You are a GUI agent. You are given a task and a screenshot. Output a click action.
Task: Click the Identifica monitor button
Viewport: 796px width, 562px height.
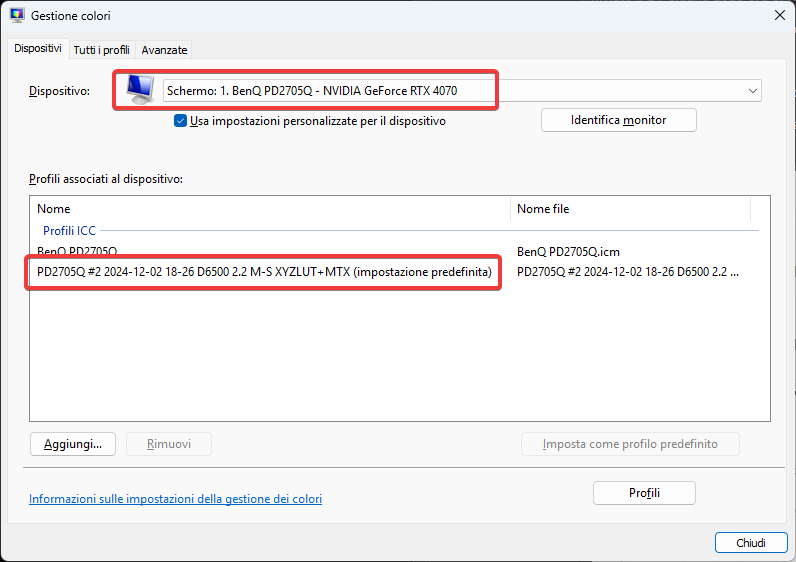click(618, 120)
